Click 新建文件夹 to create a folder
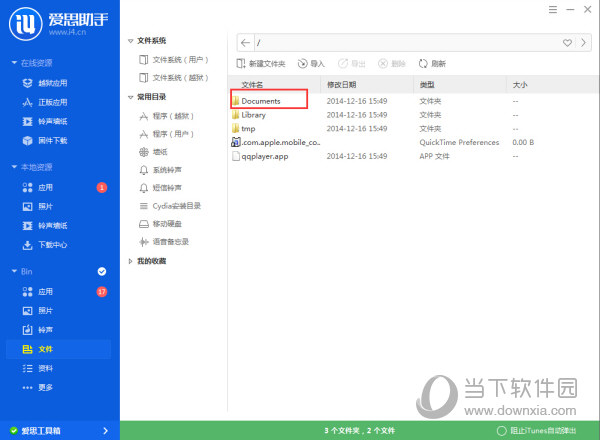This screenshot has height=440, width=601. 261,64
